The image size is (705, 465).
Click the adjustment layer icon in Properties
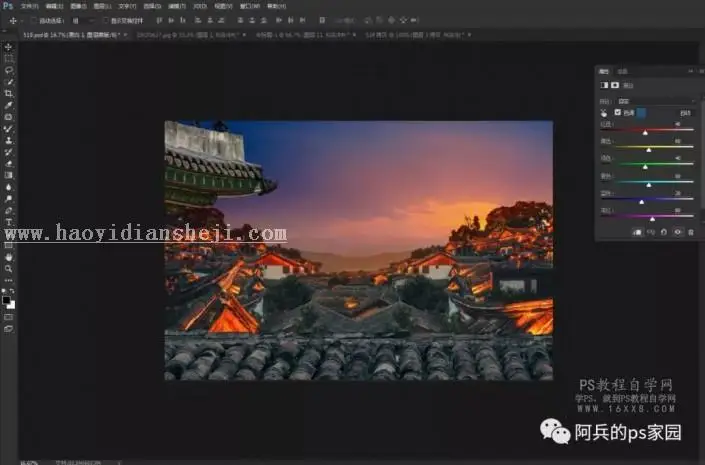[604, 85]
